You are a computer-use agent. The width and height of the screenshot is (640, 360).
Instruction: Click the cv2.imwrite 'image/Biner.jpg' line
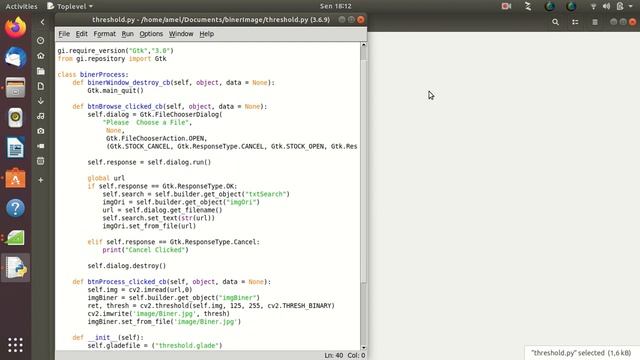[158, 313]
